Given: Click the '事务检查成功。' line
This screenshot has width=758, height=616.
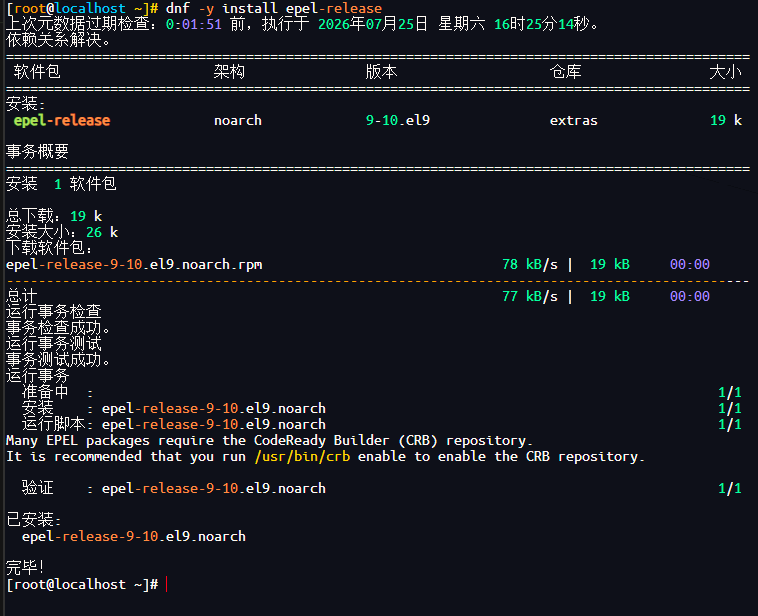Looking at the screenshot, I should point(58,328).
